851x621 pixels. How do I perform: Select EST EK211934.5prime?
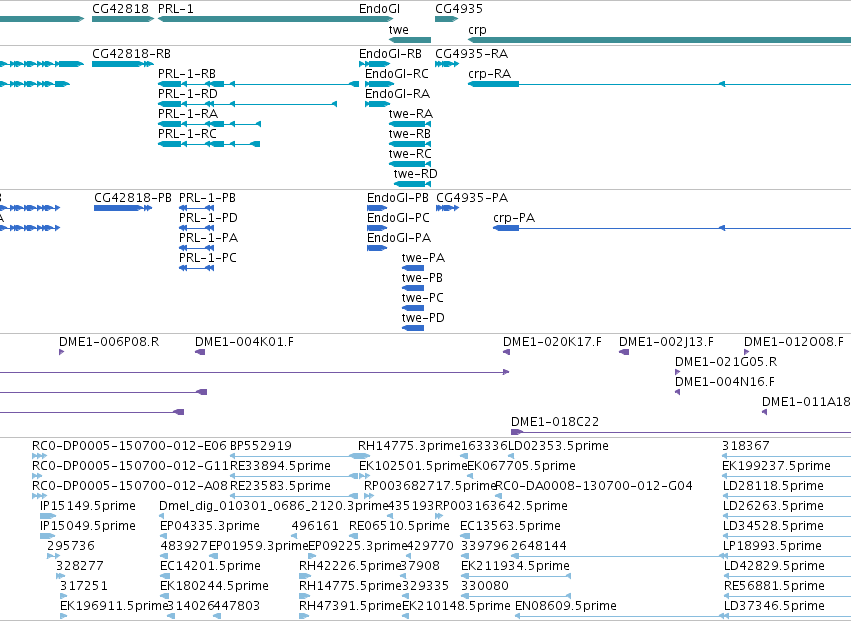pos(516,576)
